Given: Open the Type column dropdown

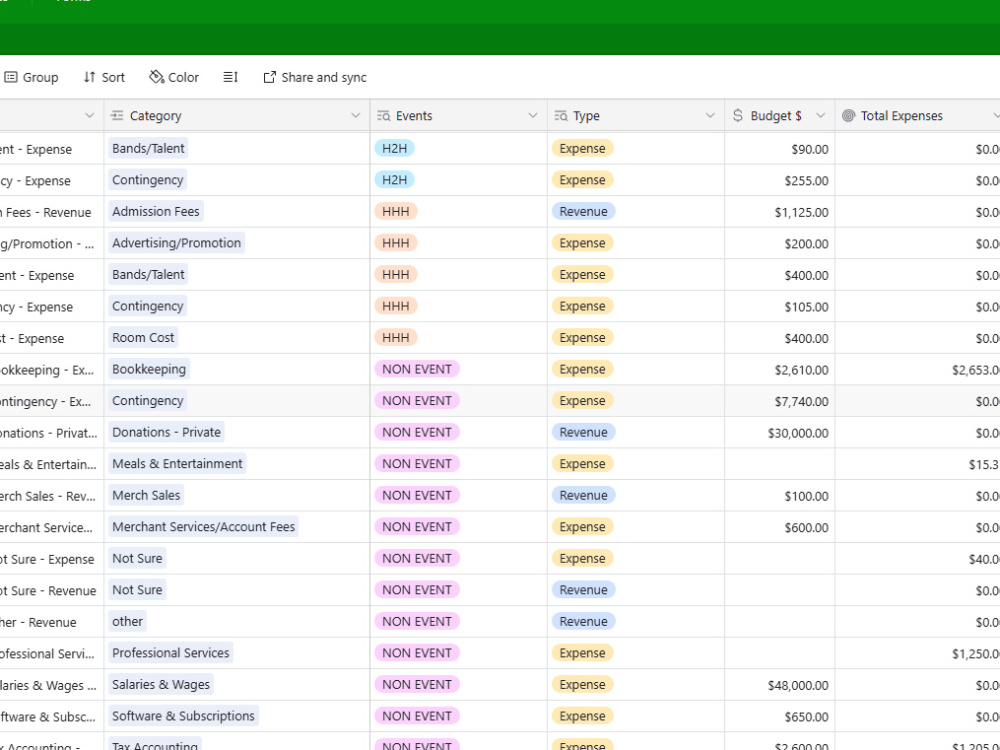Looking at the screenshot, I should pos(710,116).
